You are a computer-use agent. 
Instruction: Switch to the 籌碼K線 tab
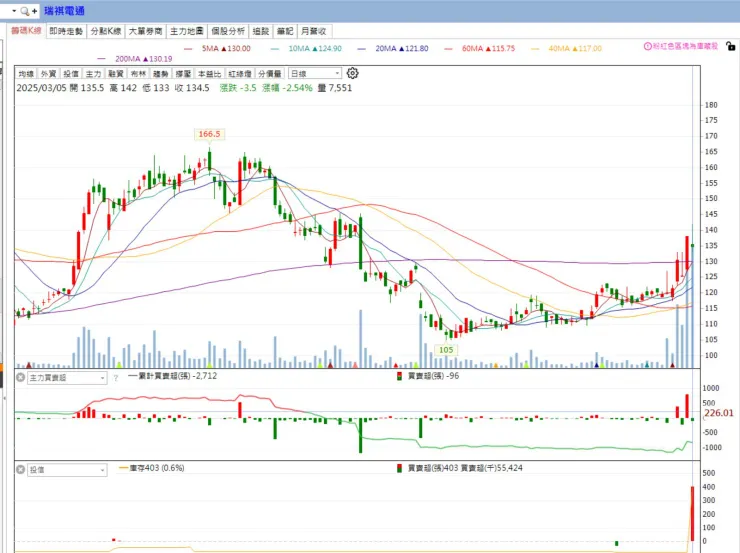click(x=26, y=31)
